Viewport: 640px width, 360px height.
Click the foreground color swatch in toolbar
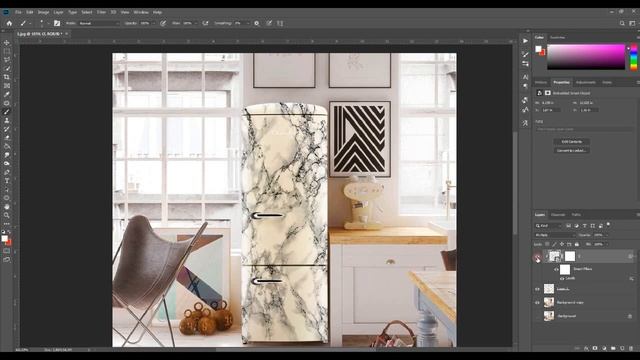tap(4, 239)
